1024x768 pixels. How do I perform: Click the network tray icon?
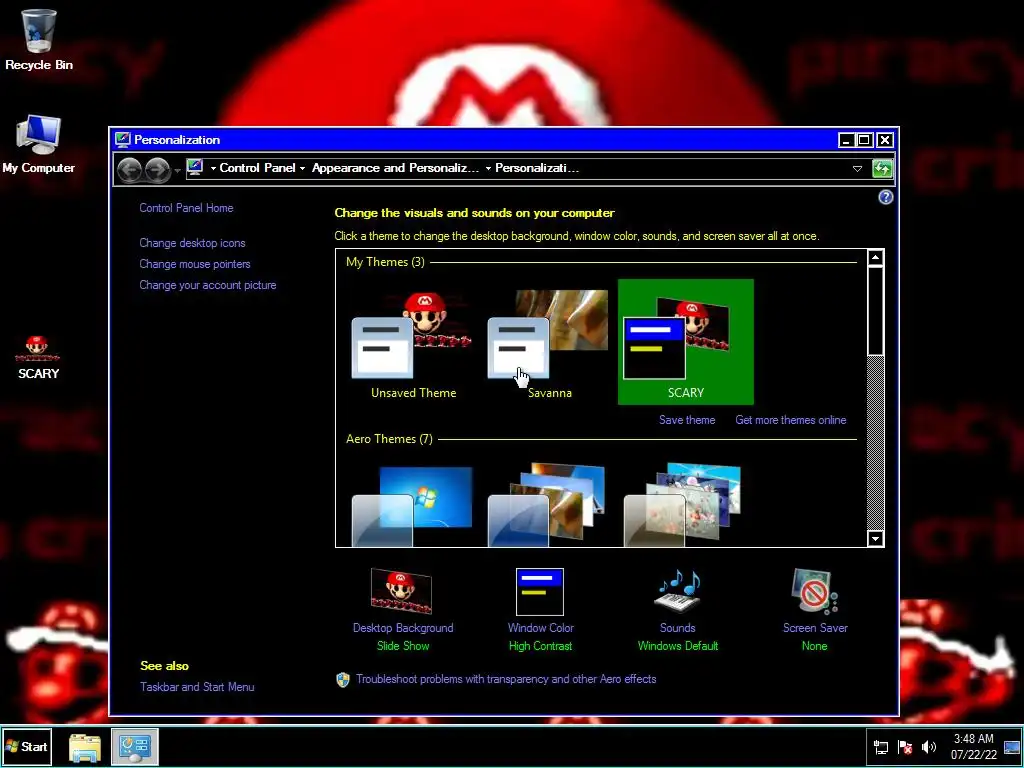click(881, 747)
